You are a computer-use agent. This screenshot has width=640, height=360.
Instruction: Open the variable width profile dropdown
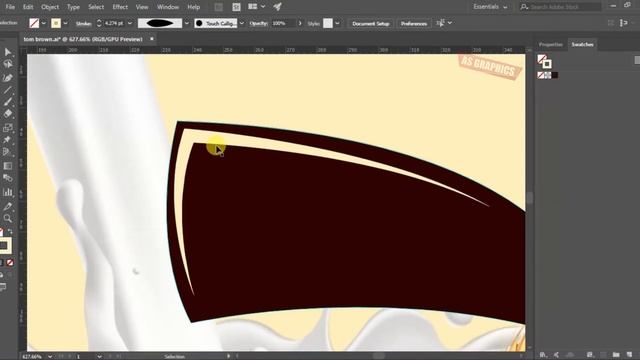187,23
